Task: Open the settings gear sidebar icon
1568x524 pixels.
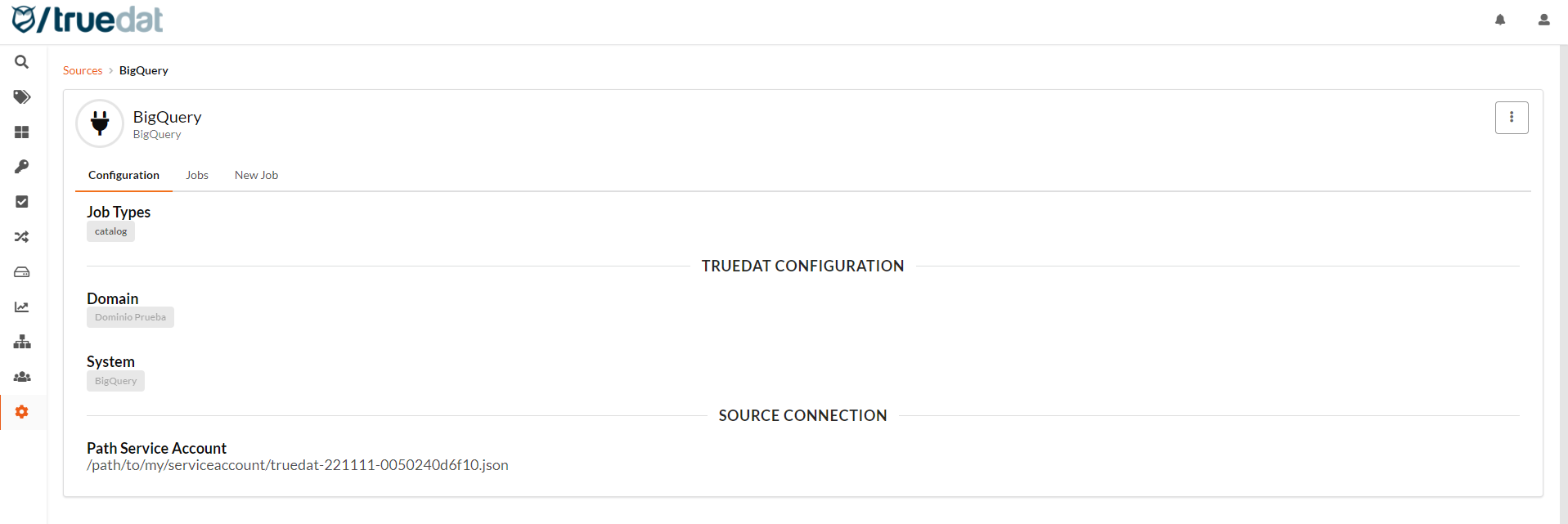Action: tap(22, 412)
